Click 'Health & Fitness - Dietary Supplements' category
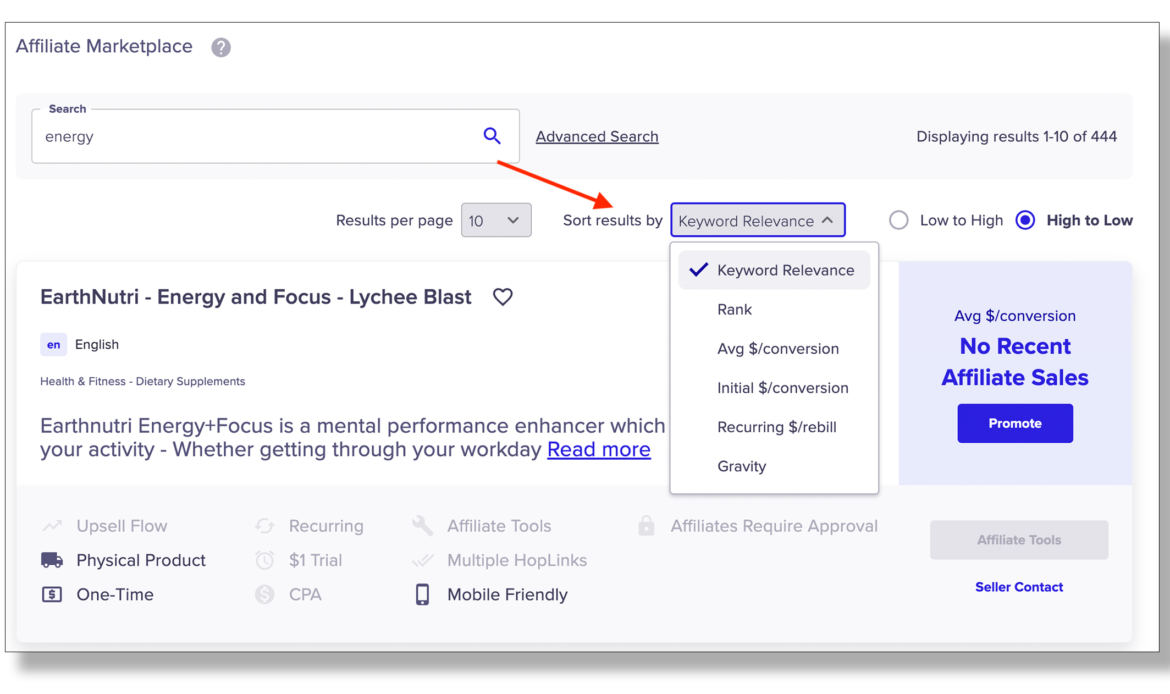The image size is (1170, 694). pos(143,381)
